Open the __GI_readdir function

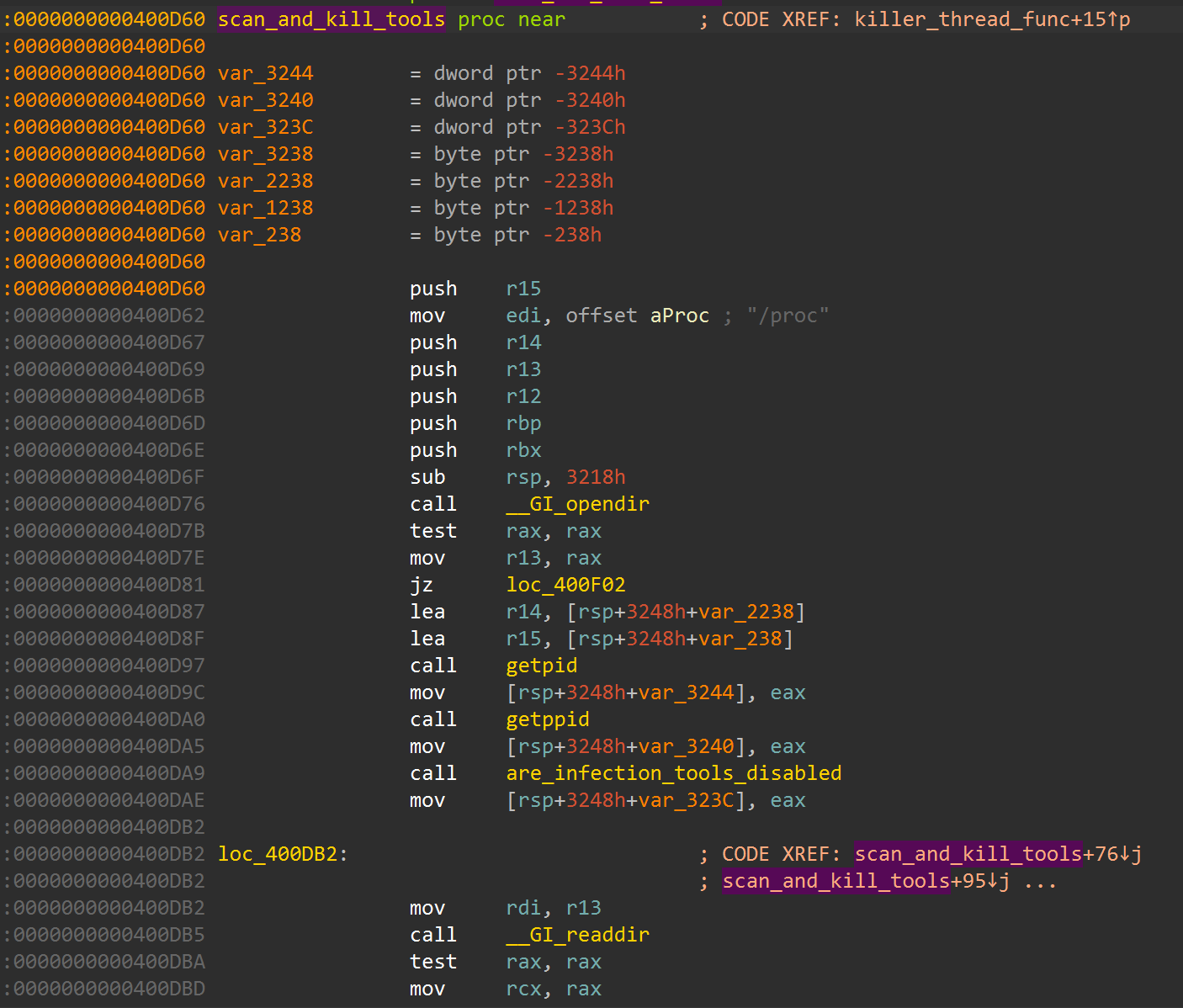point(578,934)
